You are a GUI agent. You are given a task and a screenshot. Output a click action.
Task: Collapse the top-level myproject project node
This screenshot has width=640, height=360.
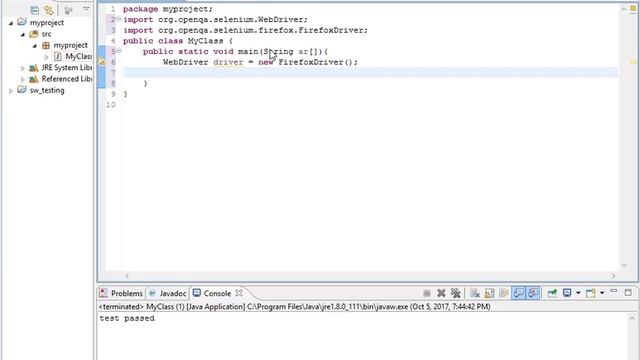point(11,23)
